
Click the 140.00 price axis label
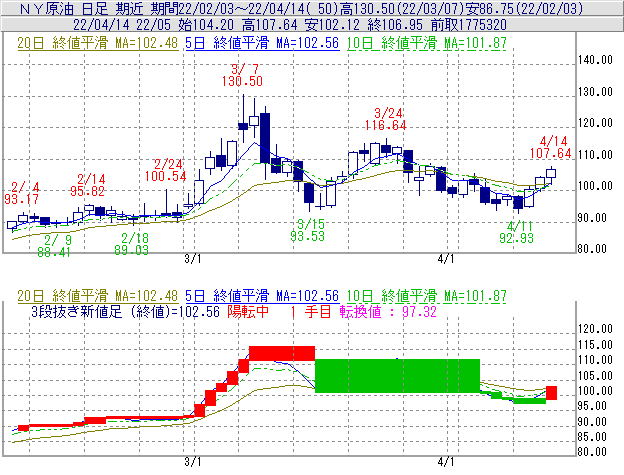(x=595, y=60)
